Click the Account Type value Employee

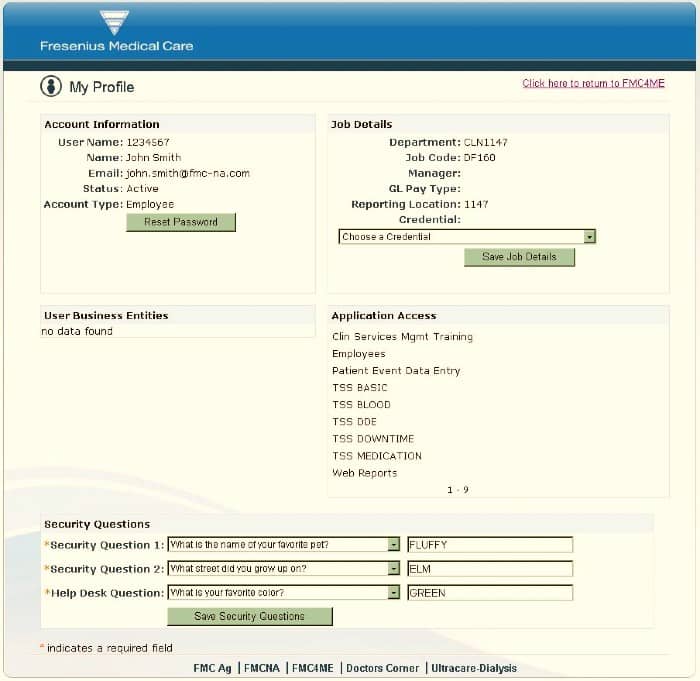(150, 204)
